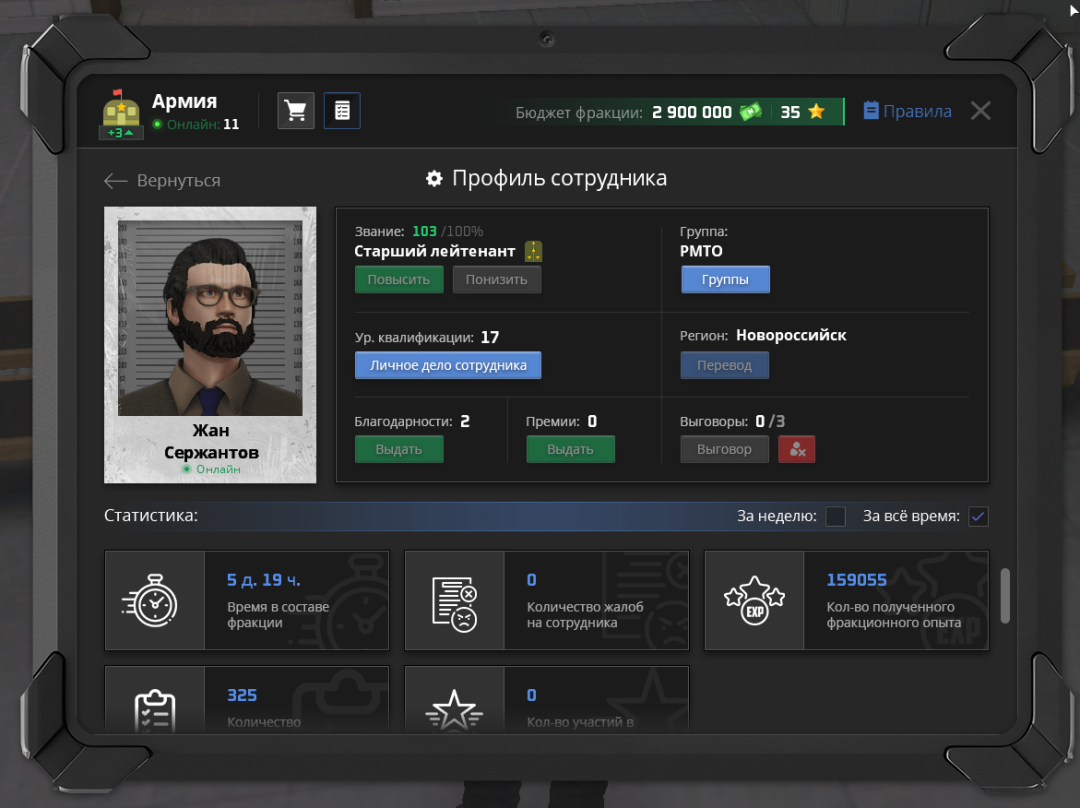Toggle the За всё время checkbox
The width and height of the screenshot is (1080, 808).
tap(978, 516)
